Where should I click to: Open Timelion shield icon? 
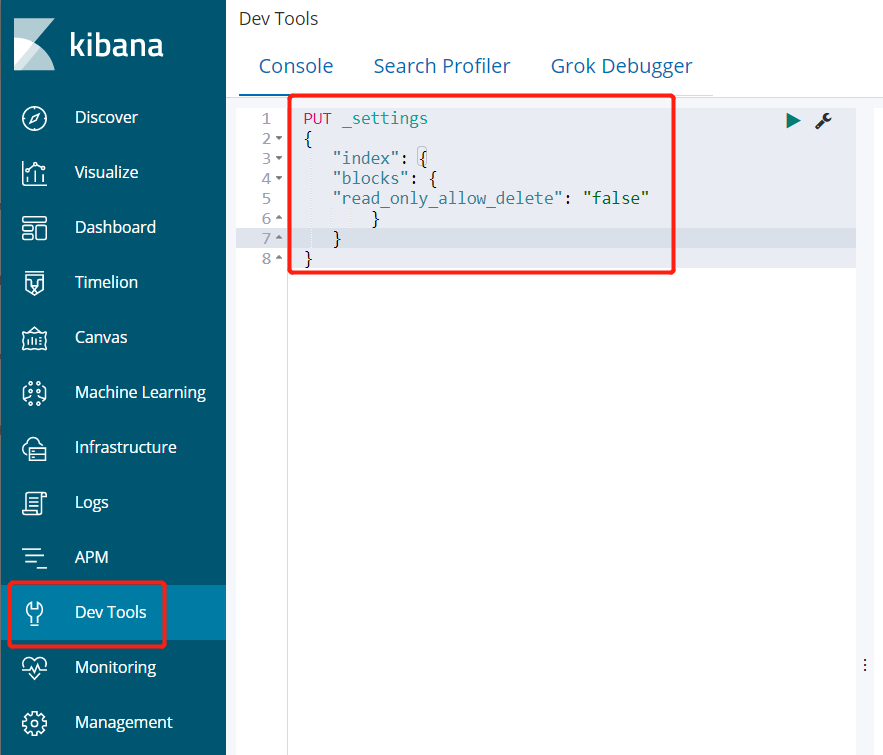tap(34, 283)
